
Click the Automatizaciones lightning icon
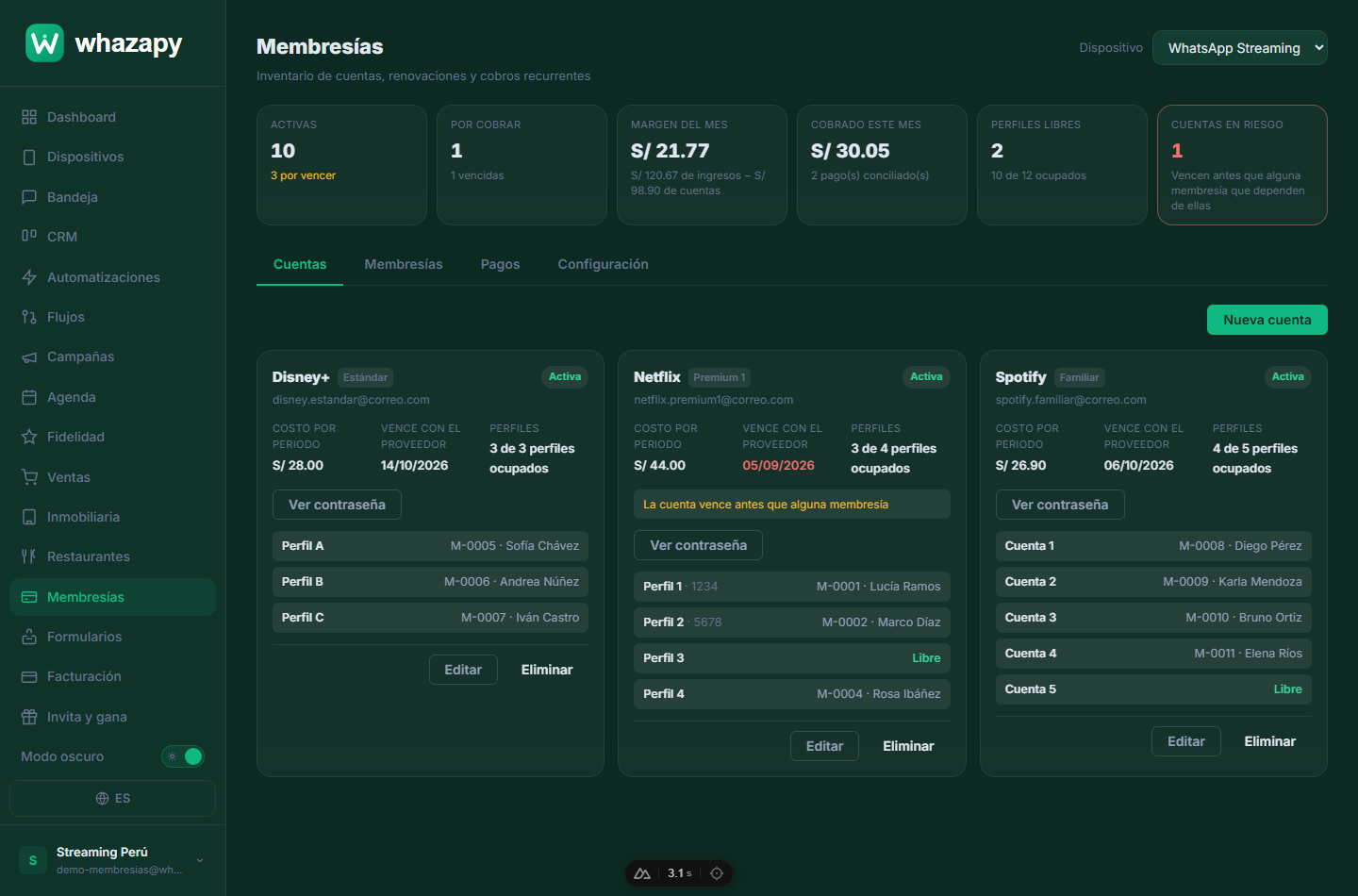(29, 277)
